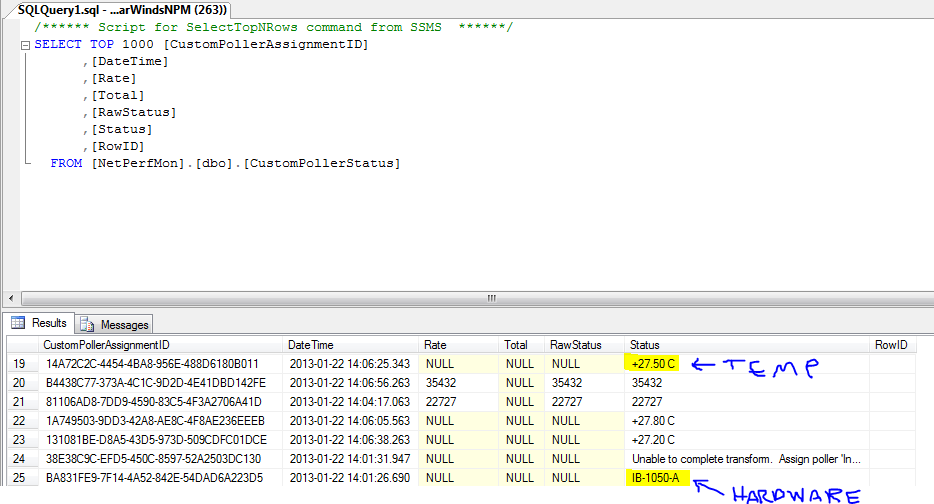This screenshot has height=504, width=934.
Task: Click the highlighted Status cell +27.50 C
Action: pos(746,364)
